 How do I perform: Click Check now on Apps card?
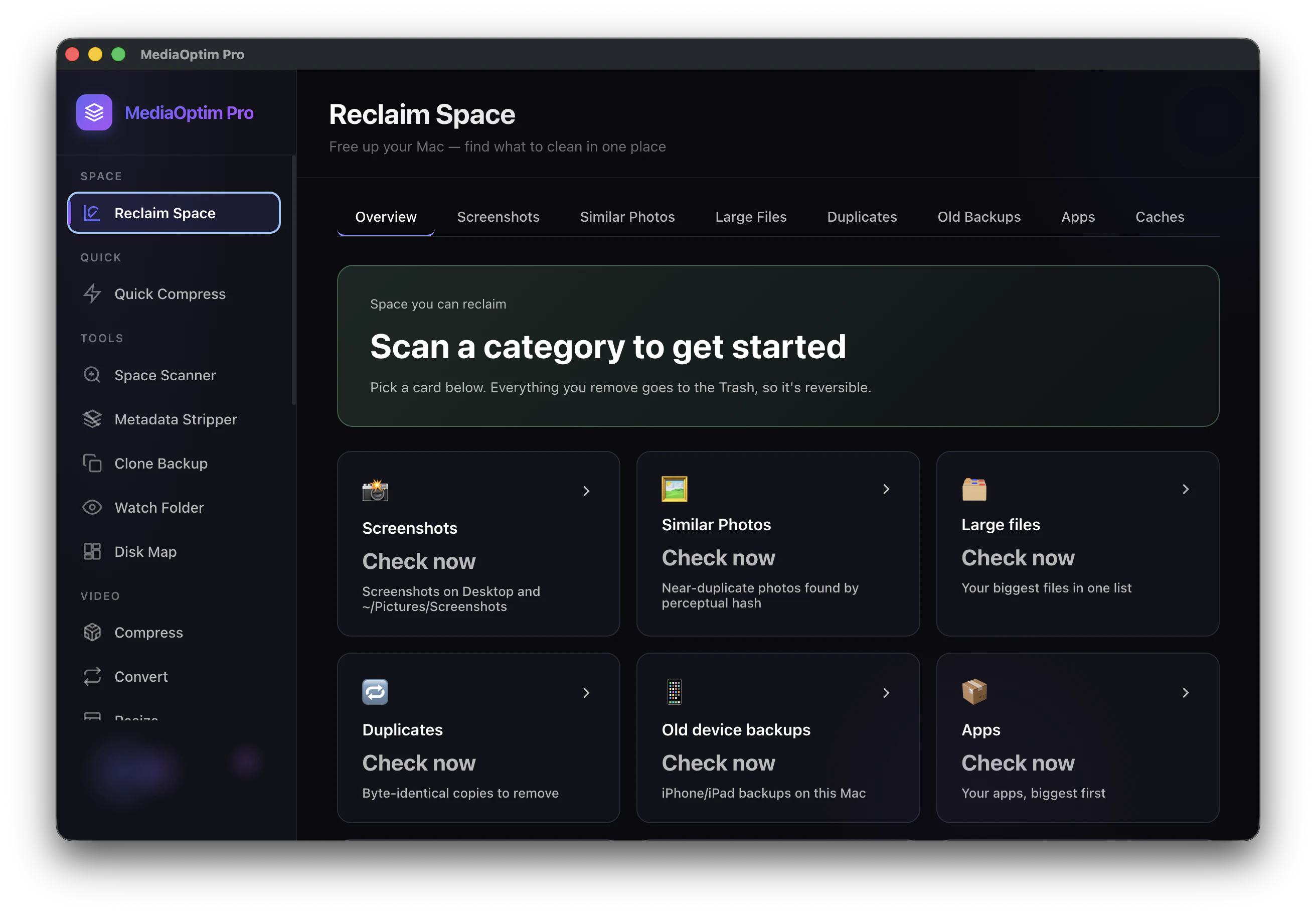click(x=1018, y=763)
